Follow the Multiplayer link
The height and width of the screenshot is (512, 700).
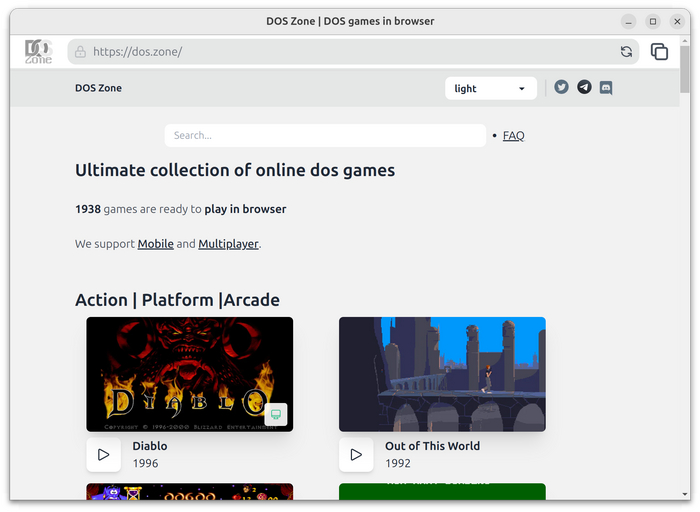[x=228, y=244]
